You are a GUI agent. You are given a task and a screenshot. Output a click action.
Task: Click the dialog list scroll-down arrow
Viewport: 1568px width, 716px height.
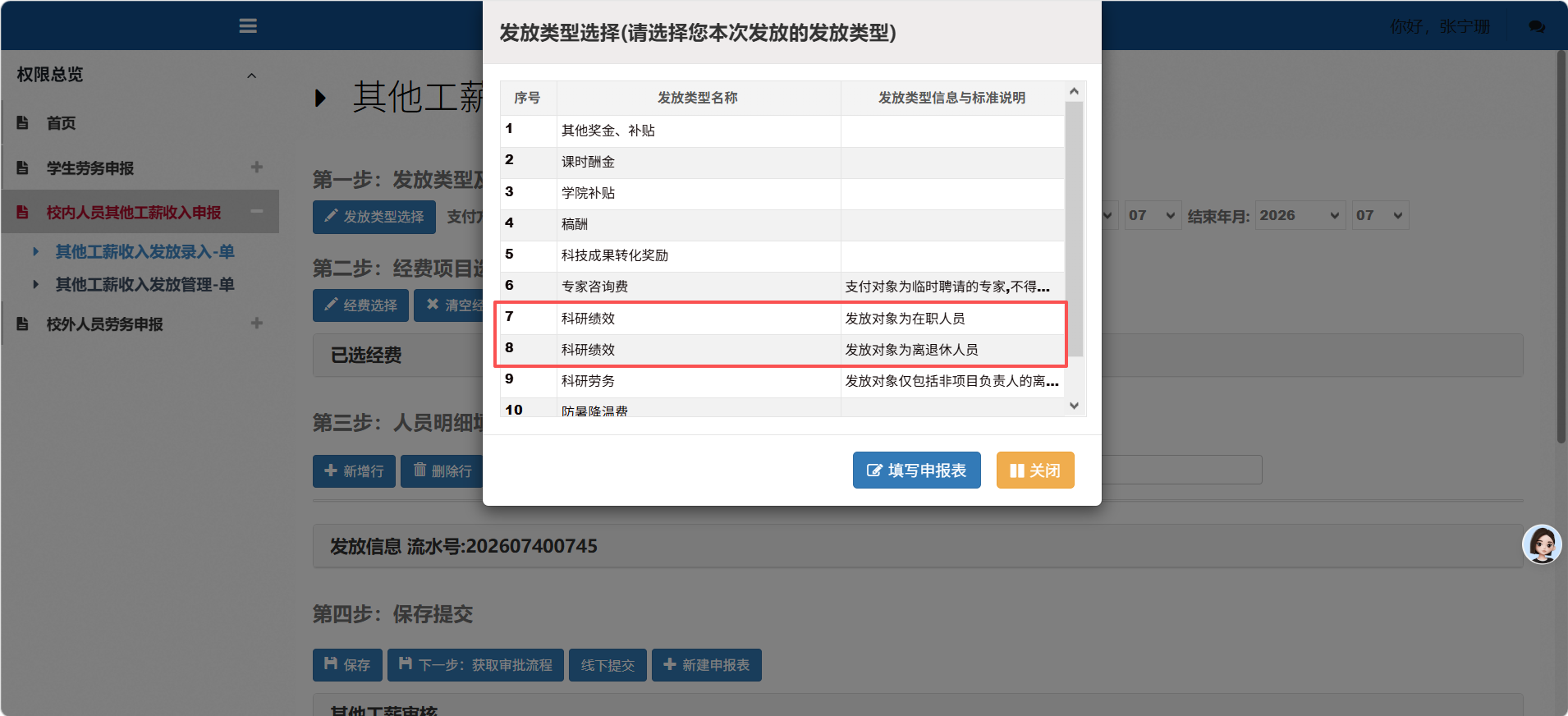pyautogui.click(x=1074, y=406)
